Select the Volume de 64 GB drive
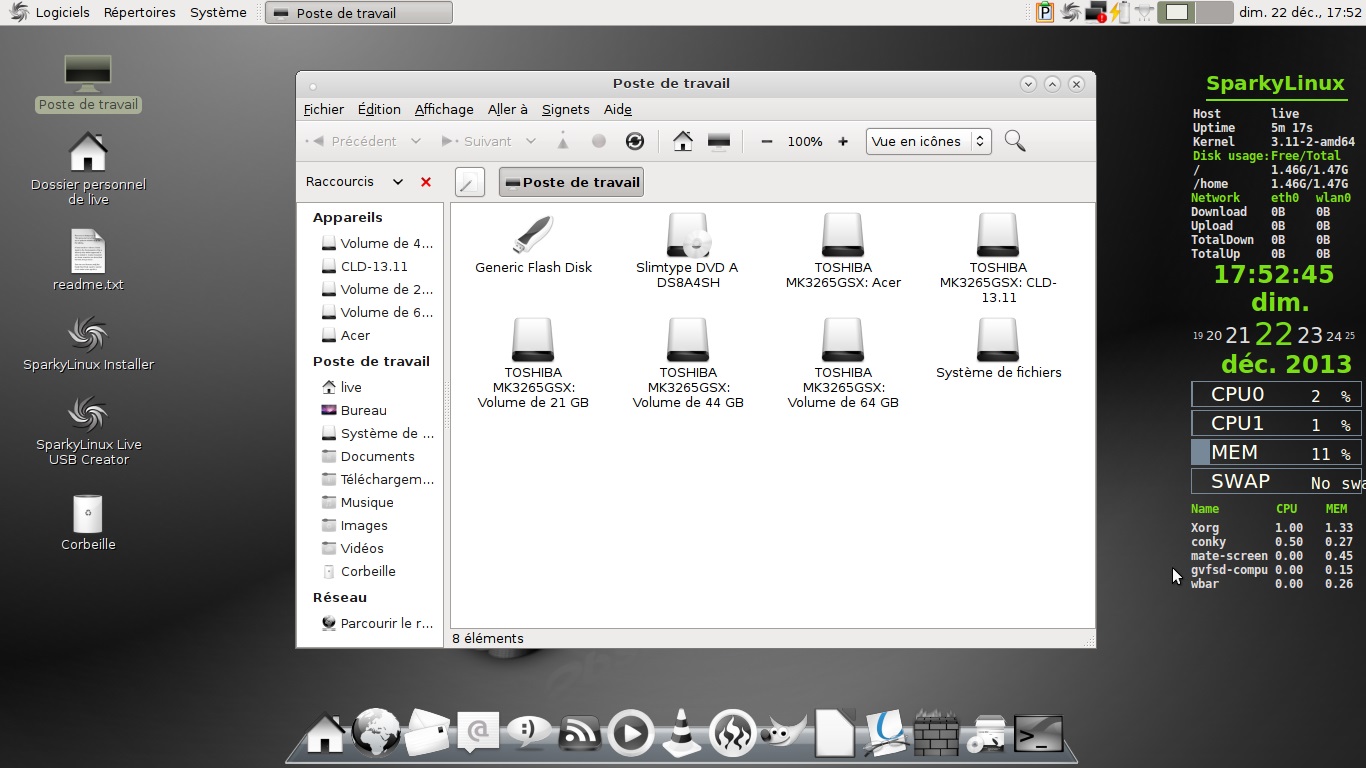Viewport: 1366px width, 768px height. tap(843, 364)
